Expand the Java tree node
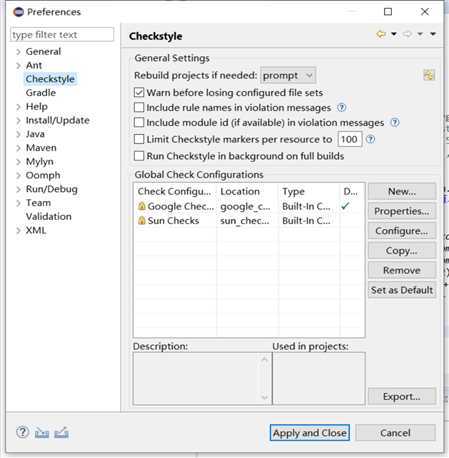 tap(18, 134)
